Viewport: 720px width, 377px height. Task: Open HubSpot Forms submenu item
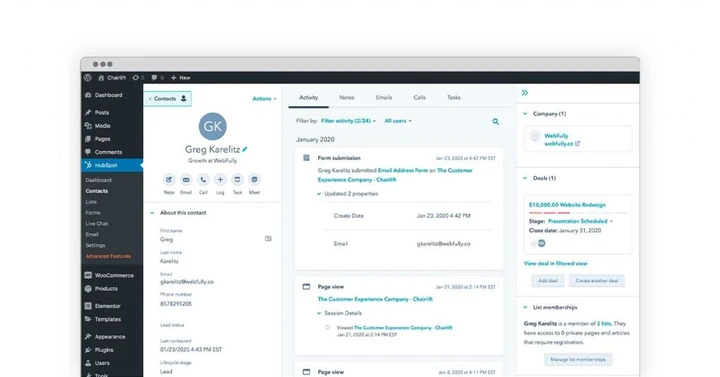coord(93,213)
